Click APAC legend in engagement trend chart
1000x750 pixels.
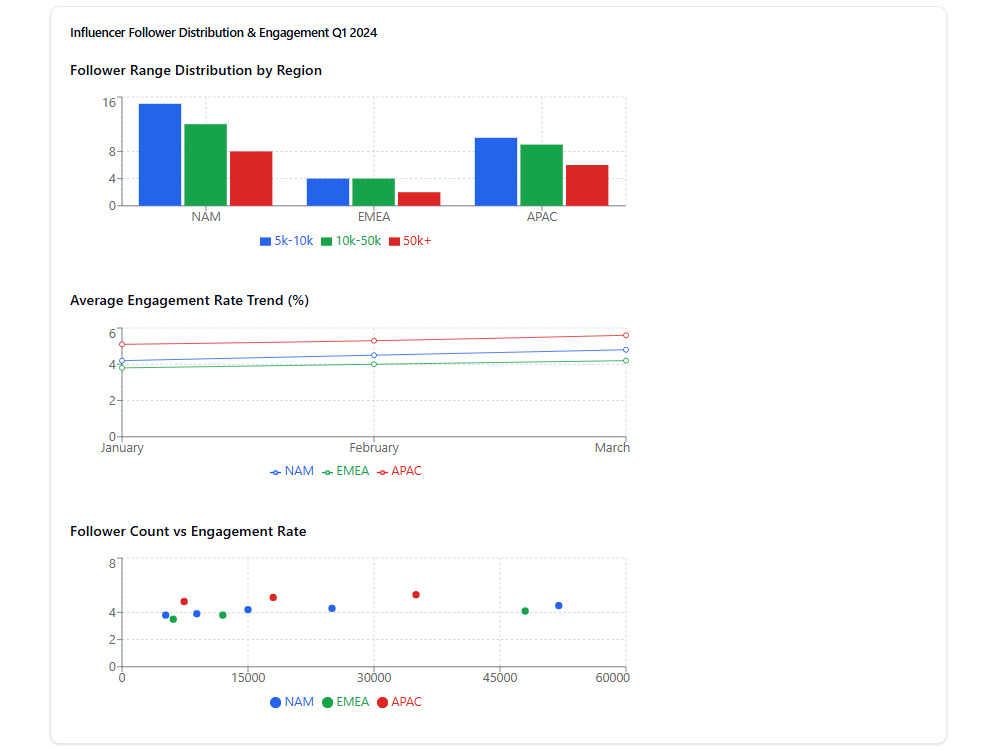pyautogui.click(x=399, y=471)
